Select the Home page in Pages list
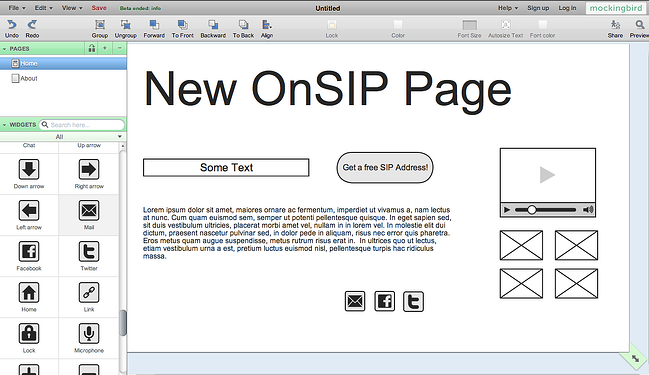Viewport: 649px width, 375px height. click(63, 63)
